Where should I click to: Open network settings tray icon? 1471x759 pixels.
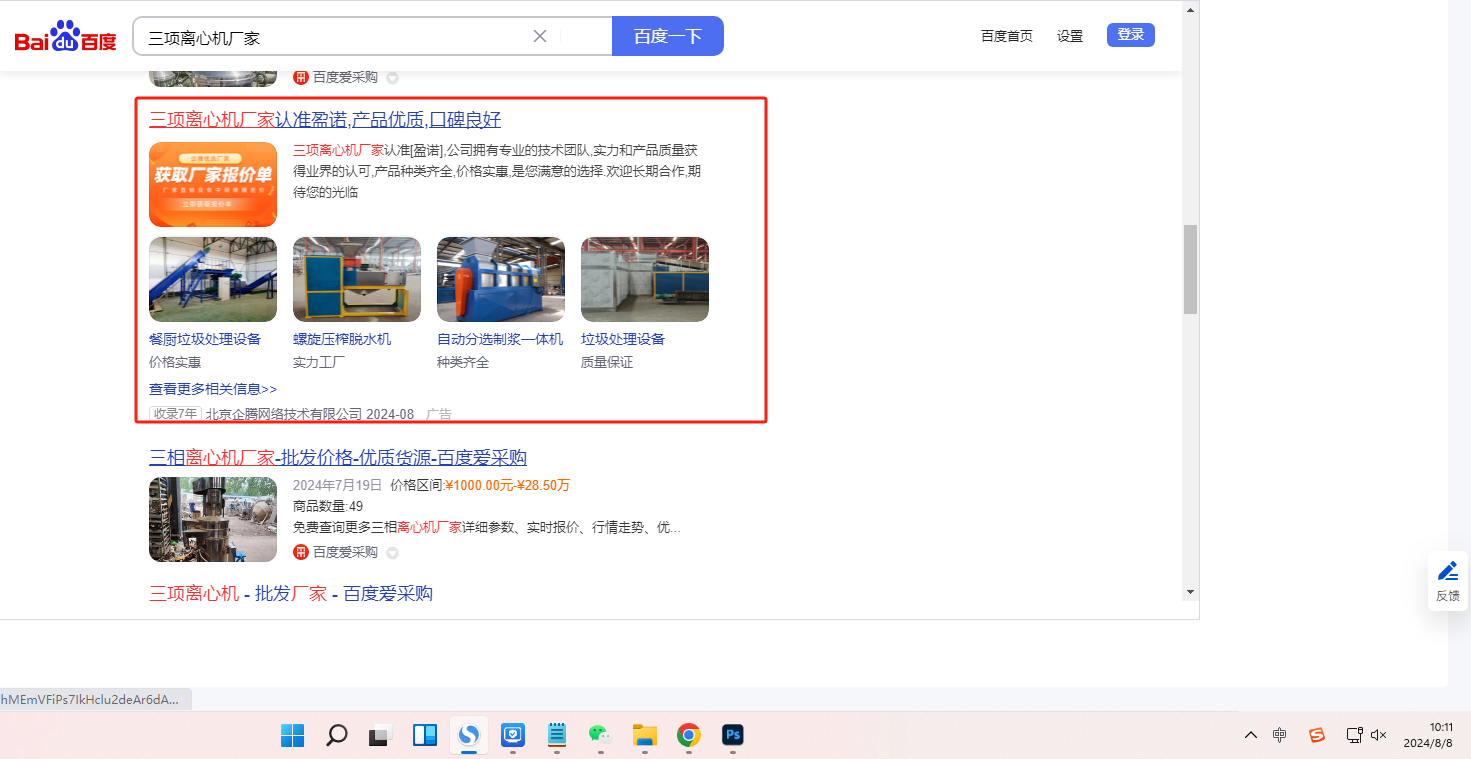[1354, 735]
